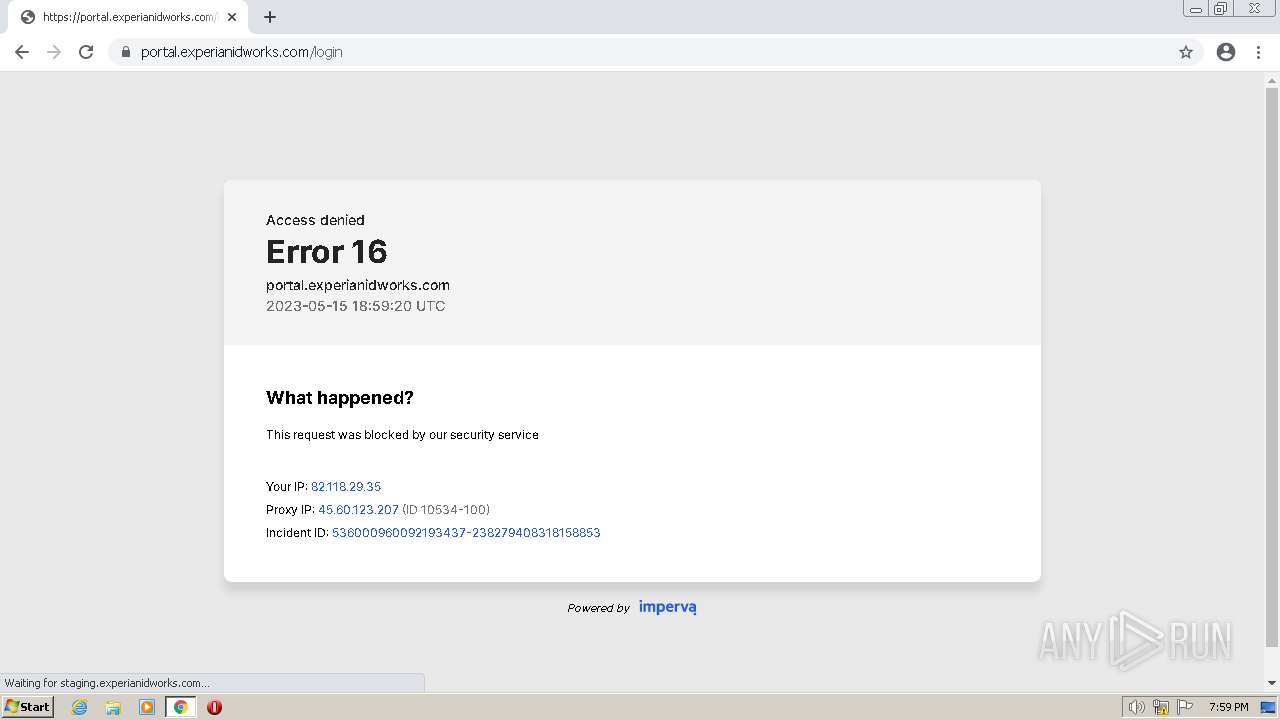Open the Action Center flag icon
The image size is (1280, 720).
click(1185, 707)
